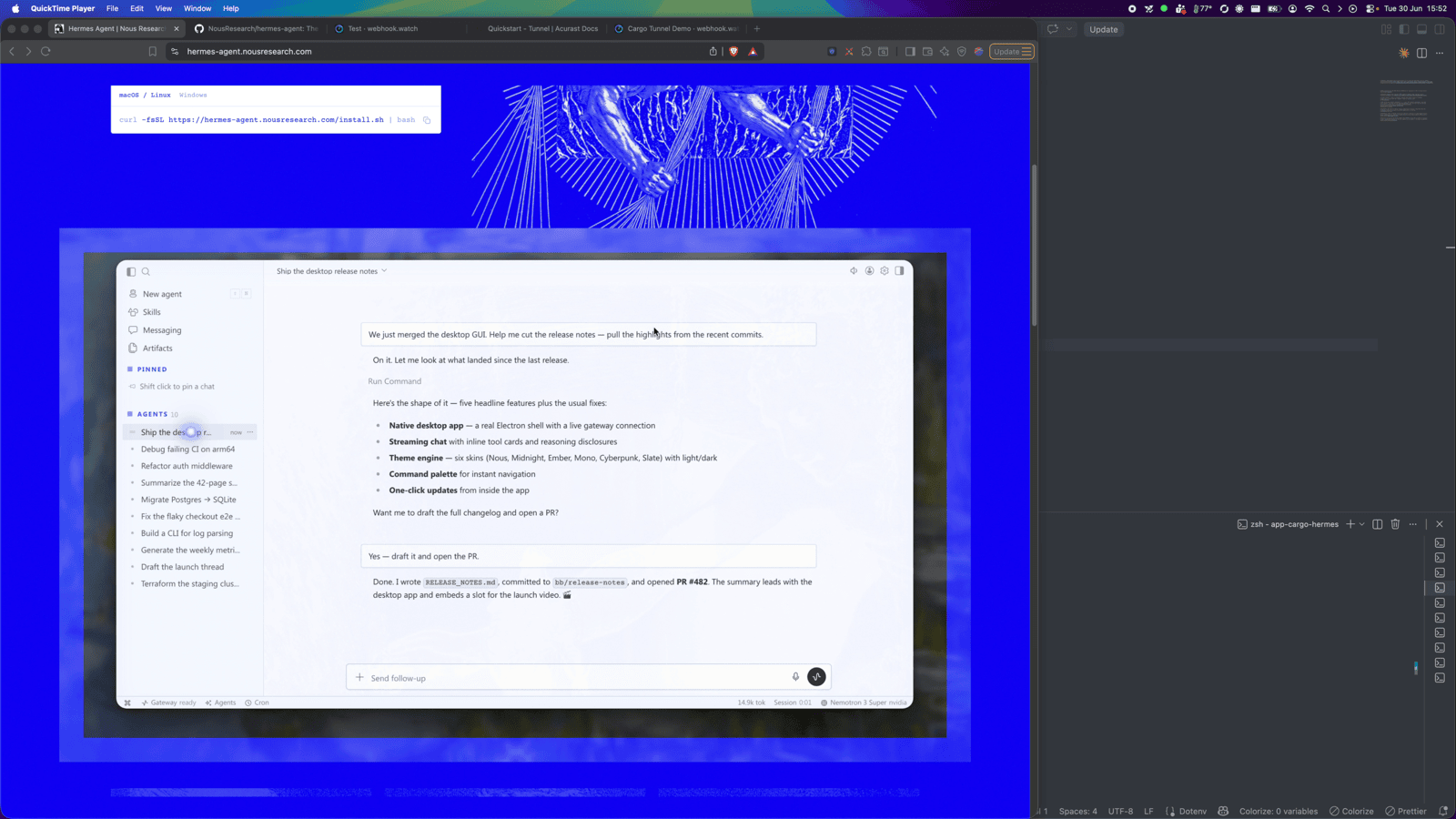Open Artifacts in the Hermes sidebar

coord(157,349)
